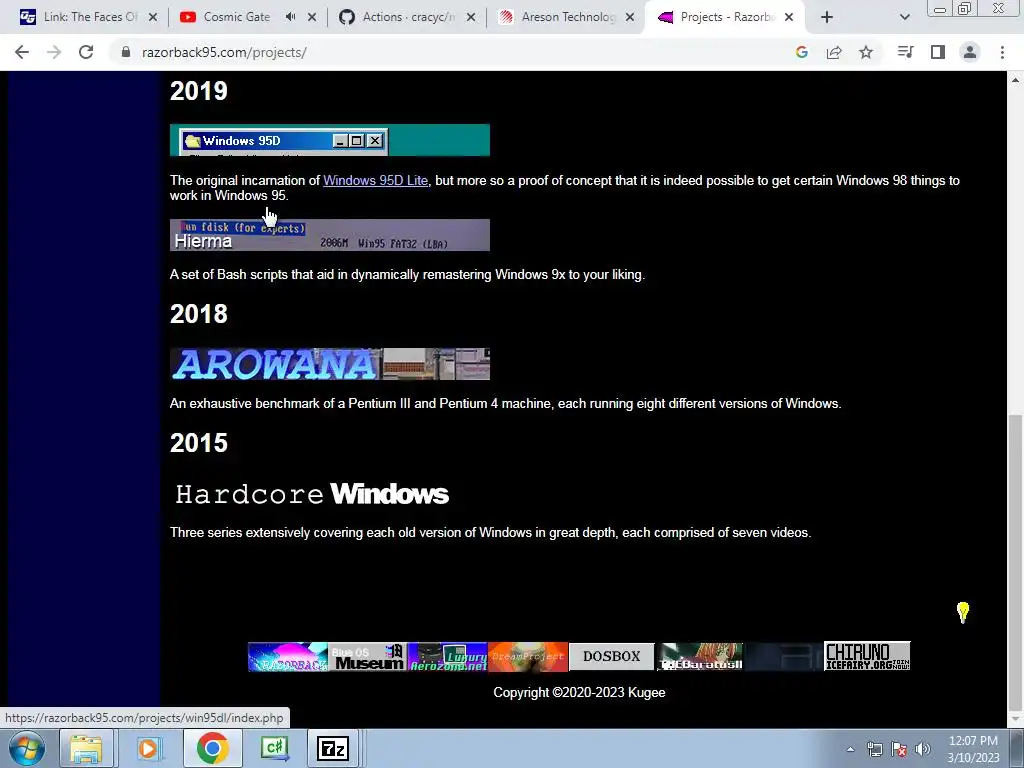Click the Chiruno Icefairy.org badge

pos(867,656)
